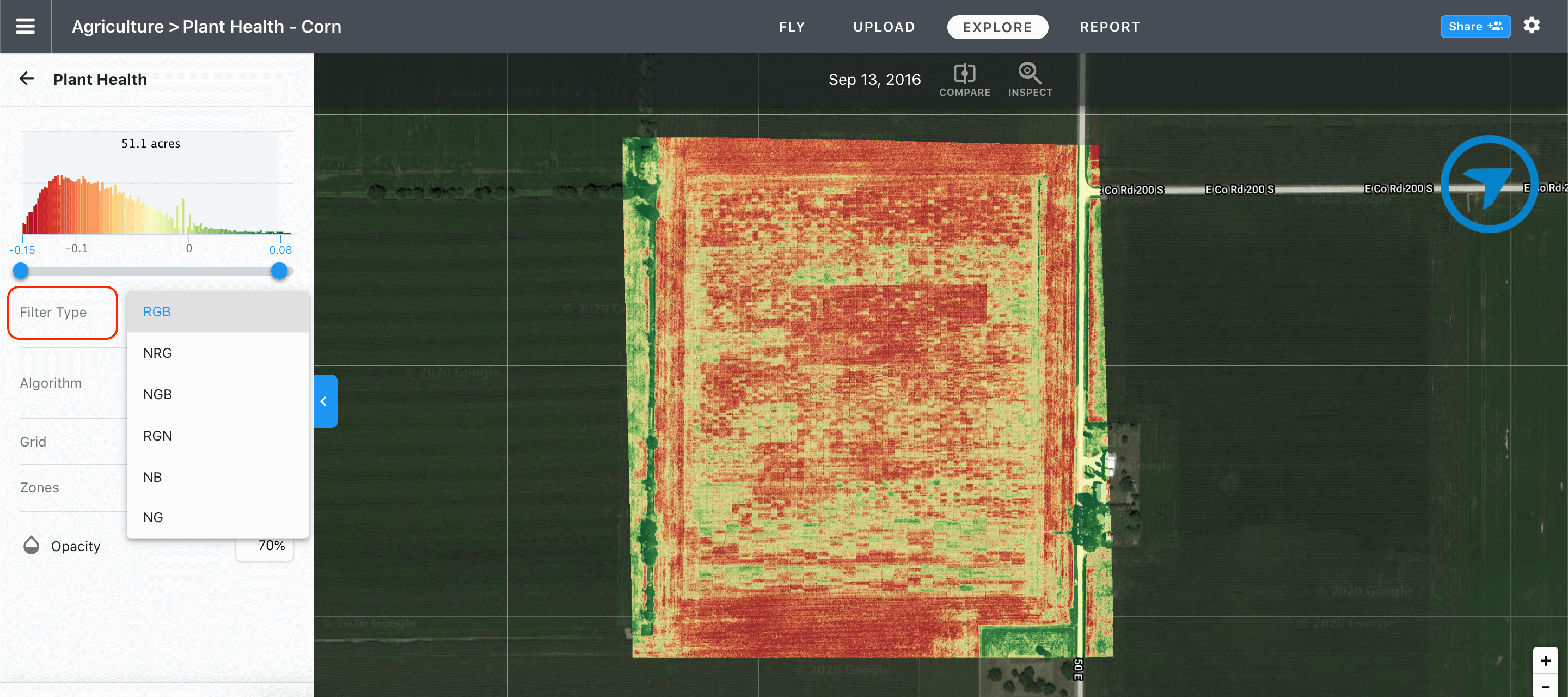
Task: Switch to the FLY tab
Action: click(x=792, y=27)
